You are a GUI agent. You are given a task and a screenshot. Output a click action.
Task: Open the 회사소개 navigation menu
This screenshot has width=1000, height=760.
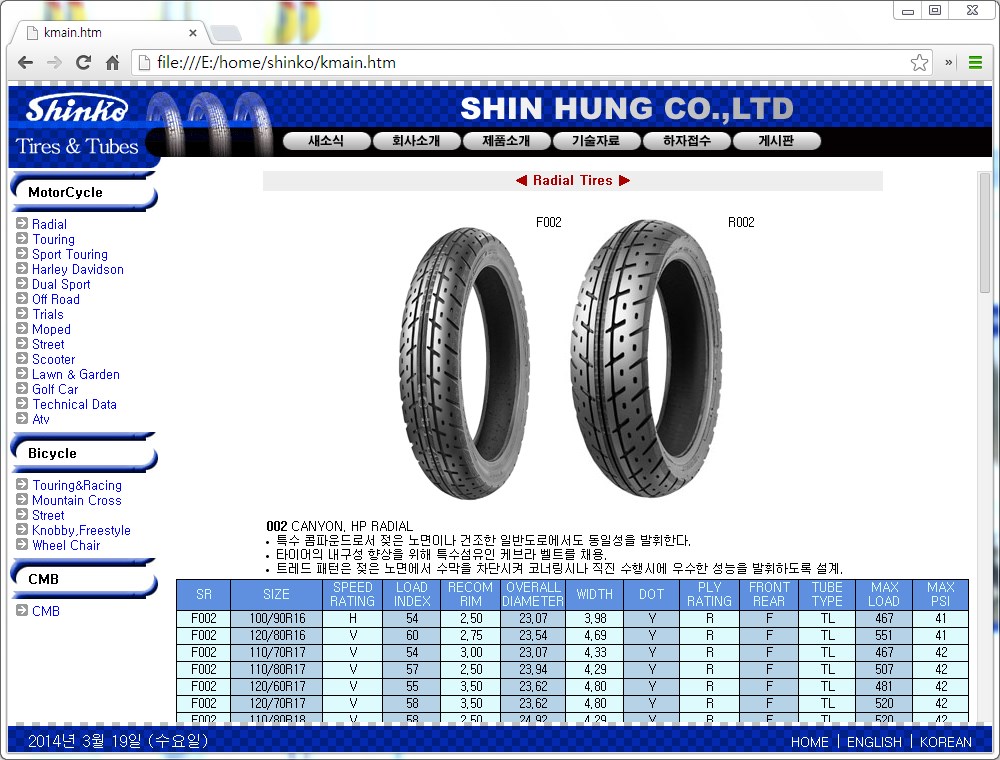click(417, 141)
